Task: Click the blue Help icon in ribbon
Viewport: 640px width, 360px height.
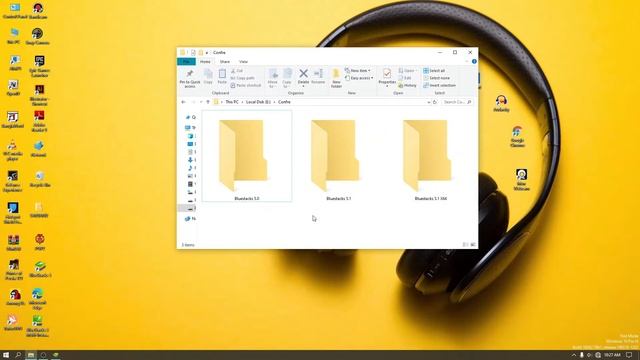Action: coord(474,62)
